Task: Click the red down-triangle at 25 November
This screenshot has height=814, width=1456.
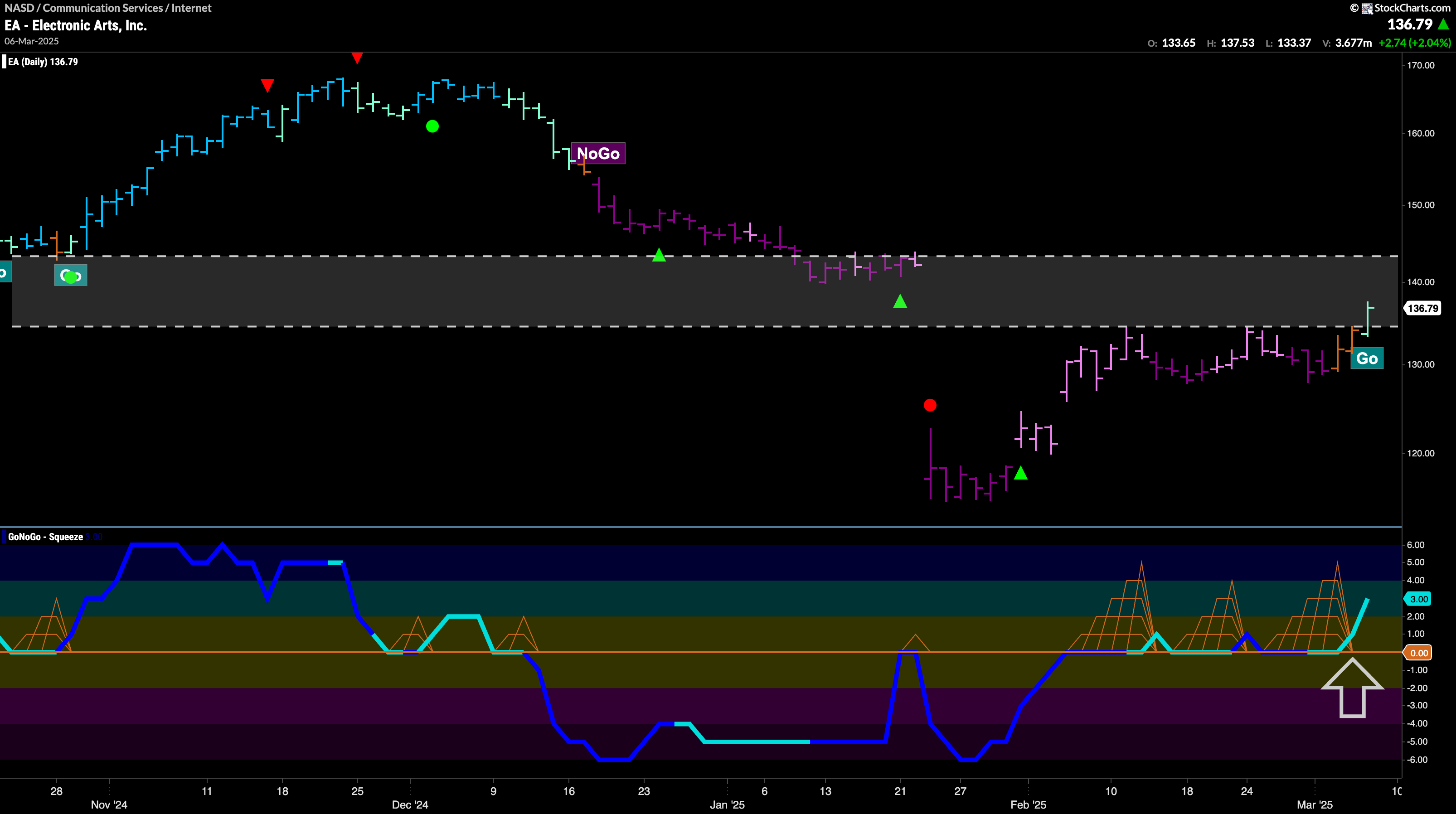Action: [x=357, y=58]
